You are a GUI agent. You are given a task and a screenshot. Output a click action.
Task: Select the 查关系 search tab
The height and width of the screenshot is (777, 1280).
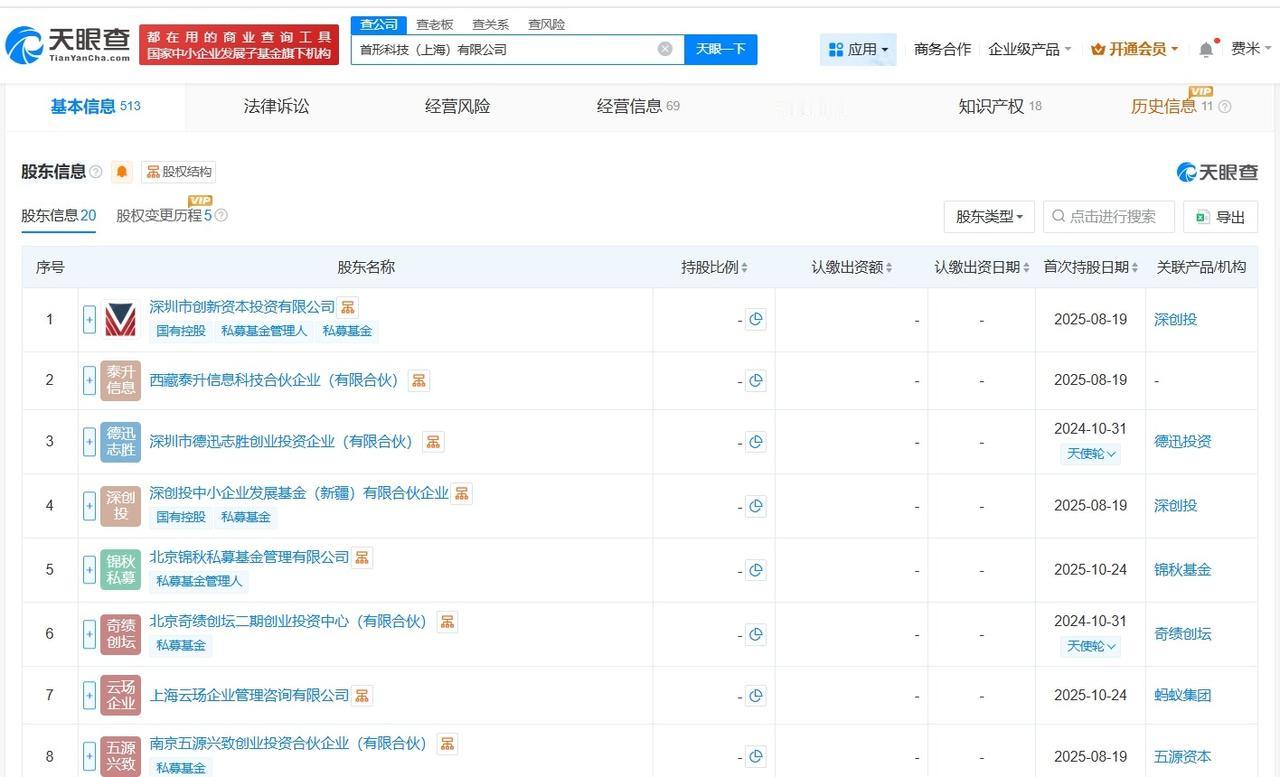click(x=491, y=24)
